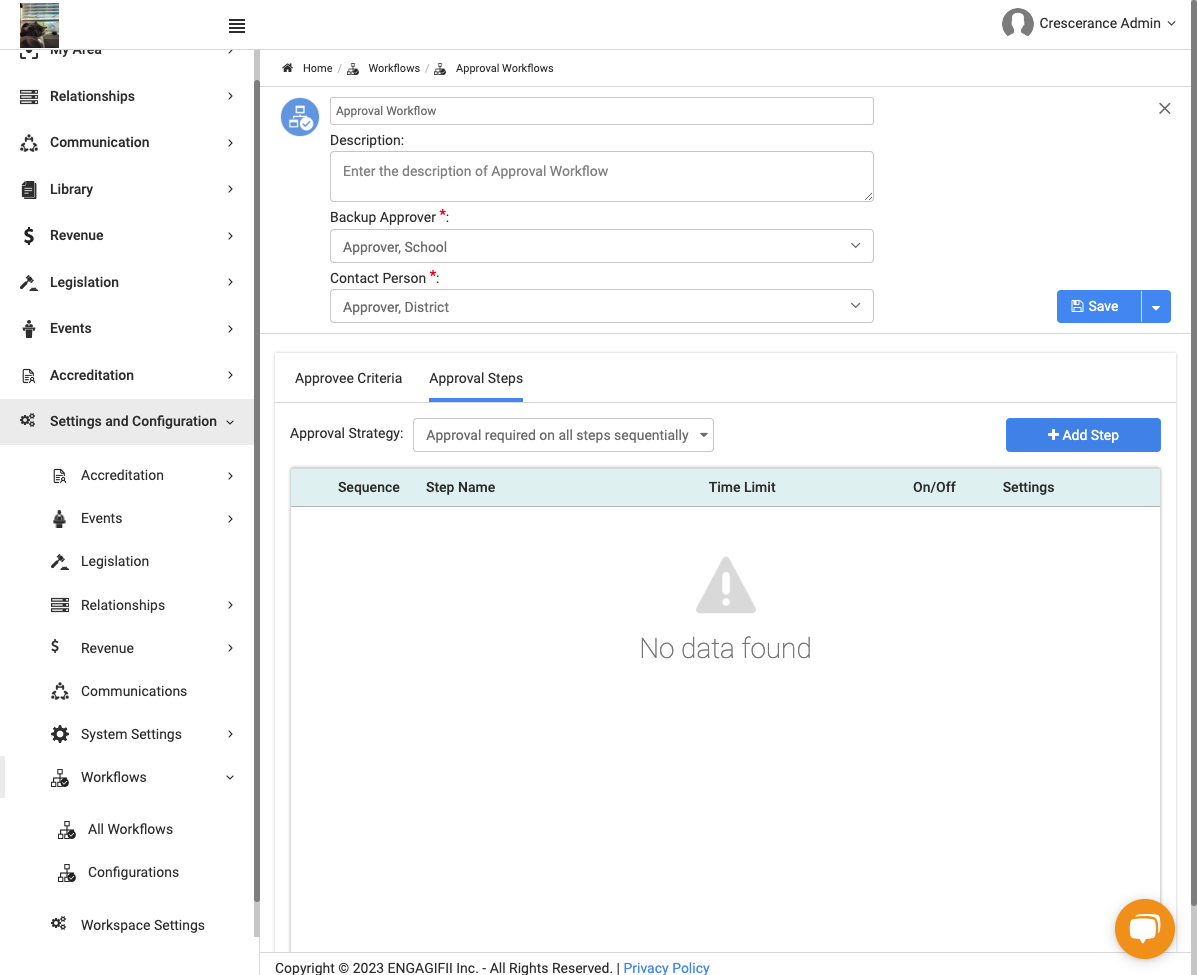The height and width of the screenshot is (975, 1197).
Task: Click the hamburger menu icon
Action: (237, 26)
